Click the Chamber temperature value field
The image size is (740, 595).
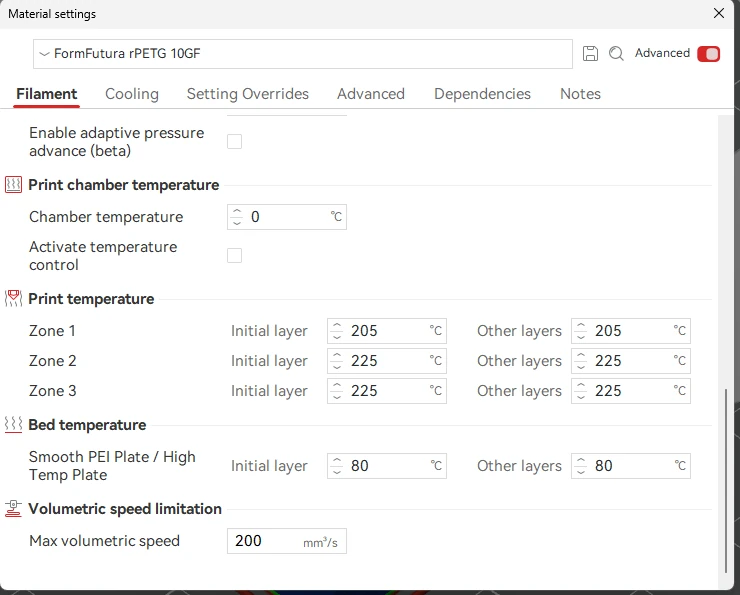click(x=286, y=217)
